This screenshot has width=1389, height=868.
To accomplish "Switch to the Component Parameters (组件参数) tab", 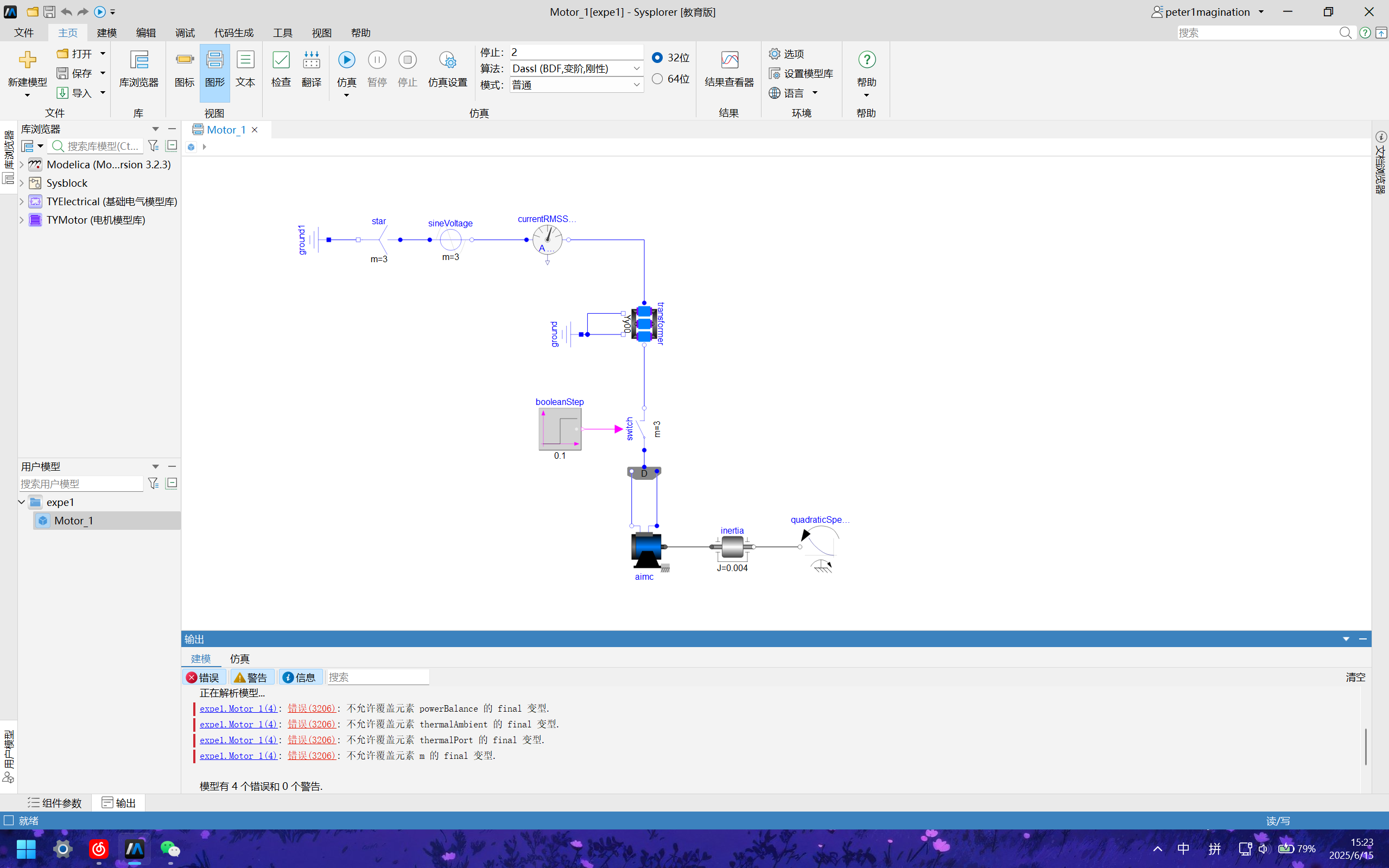I will click(x=54, y=802).
